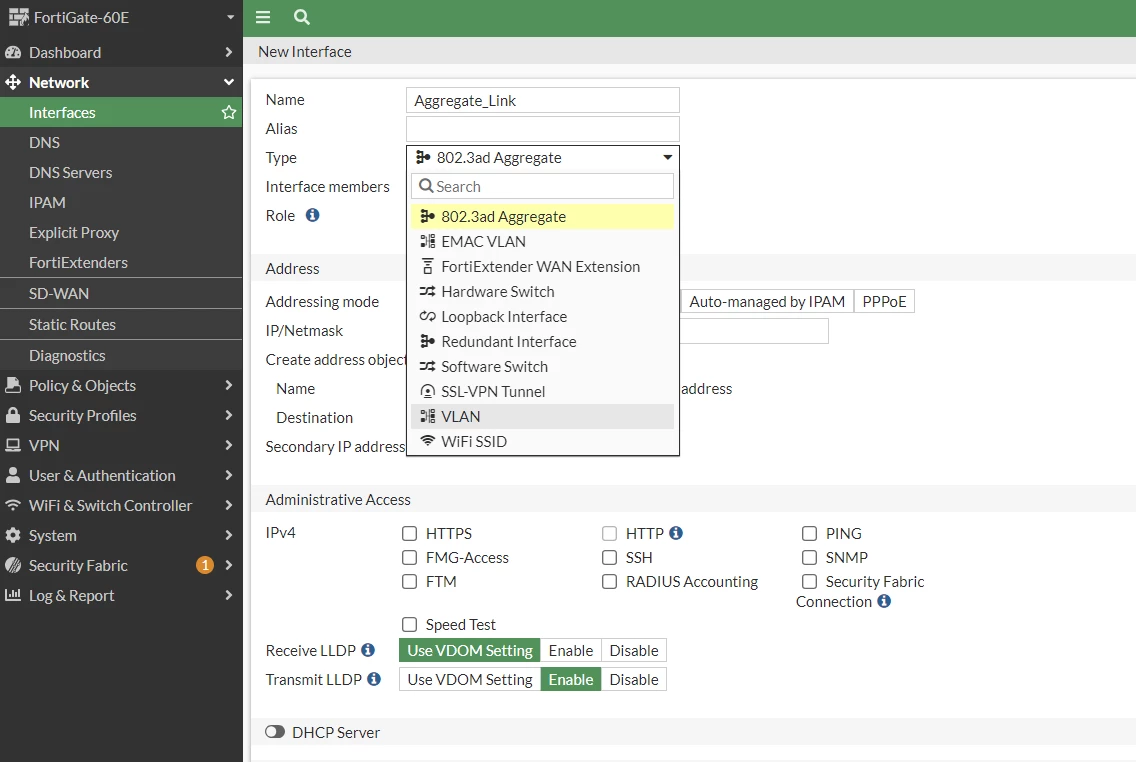The image size is (1136, 762).
Task: Open the search magnifier in top bar
Action: coord(302,17)
